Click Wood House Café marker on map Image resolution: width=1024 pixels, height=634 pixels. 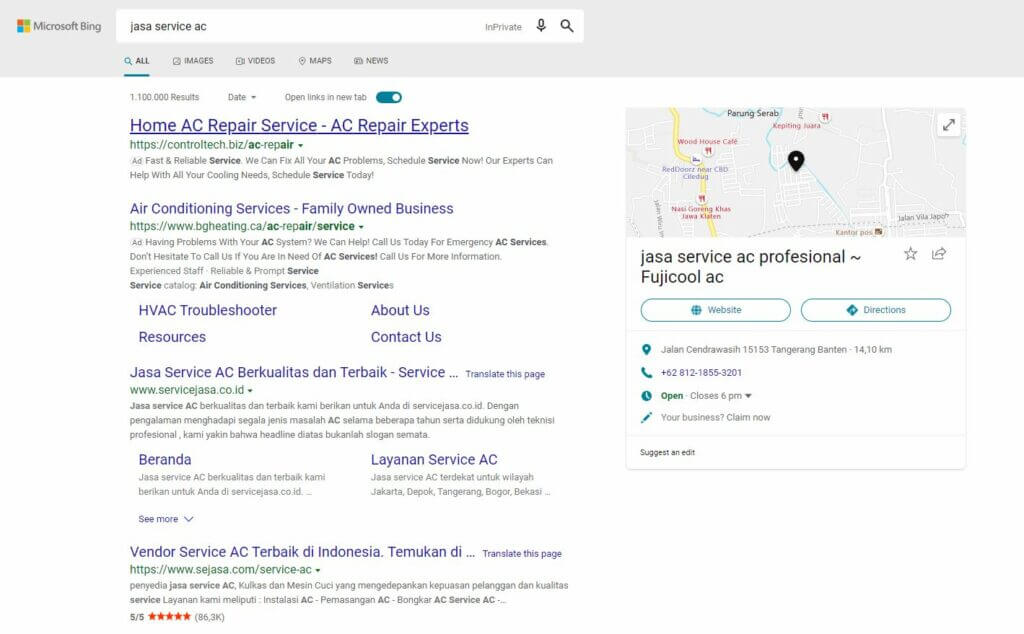708,151
